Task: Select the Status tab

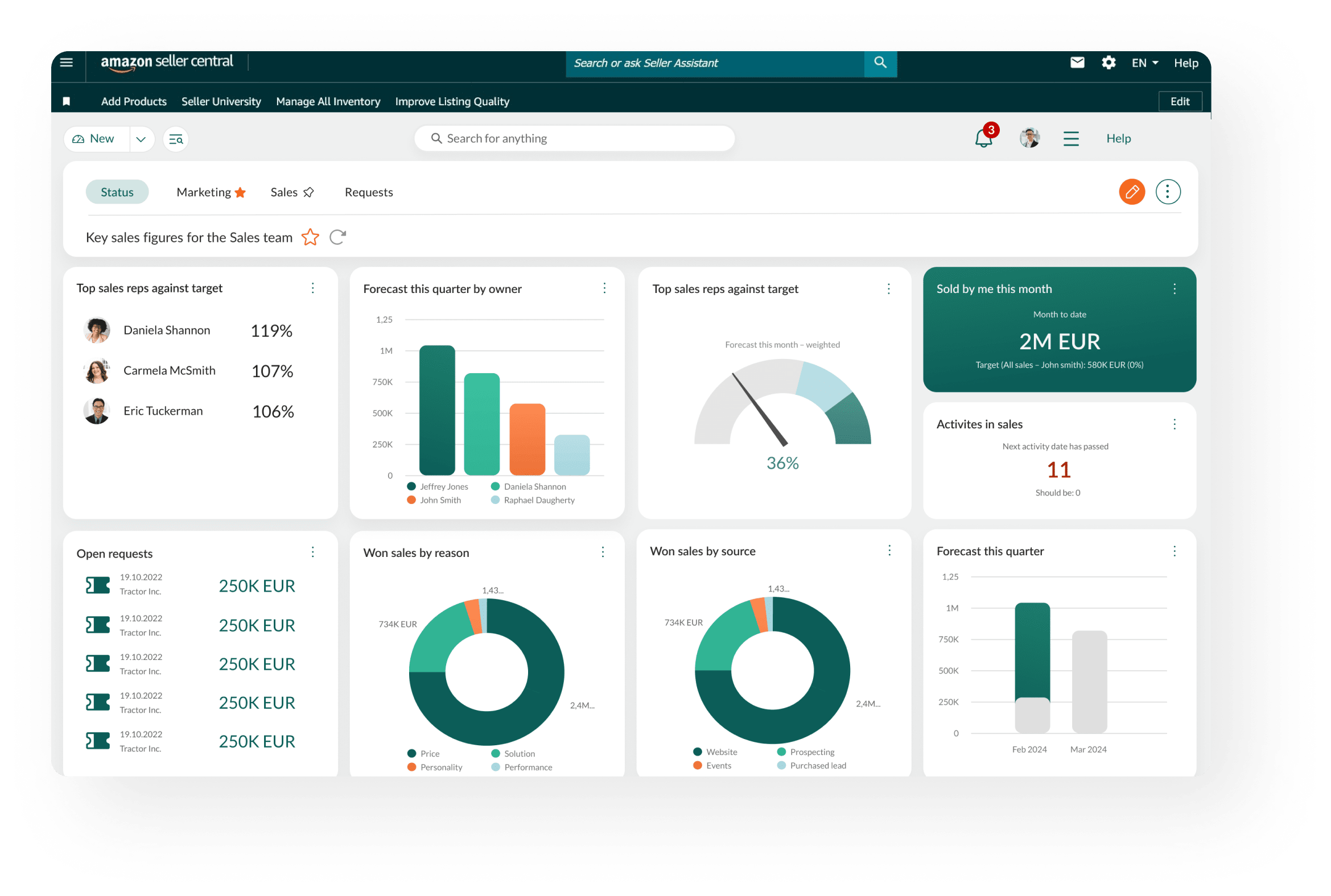Action: click(117, 192)
